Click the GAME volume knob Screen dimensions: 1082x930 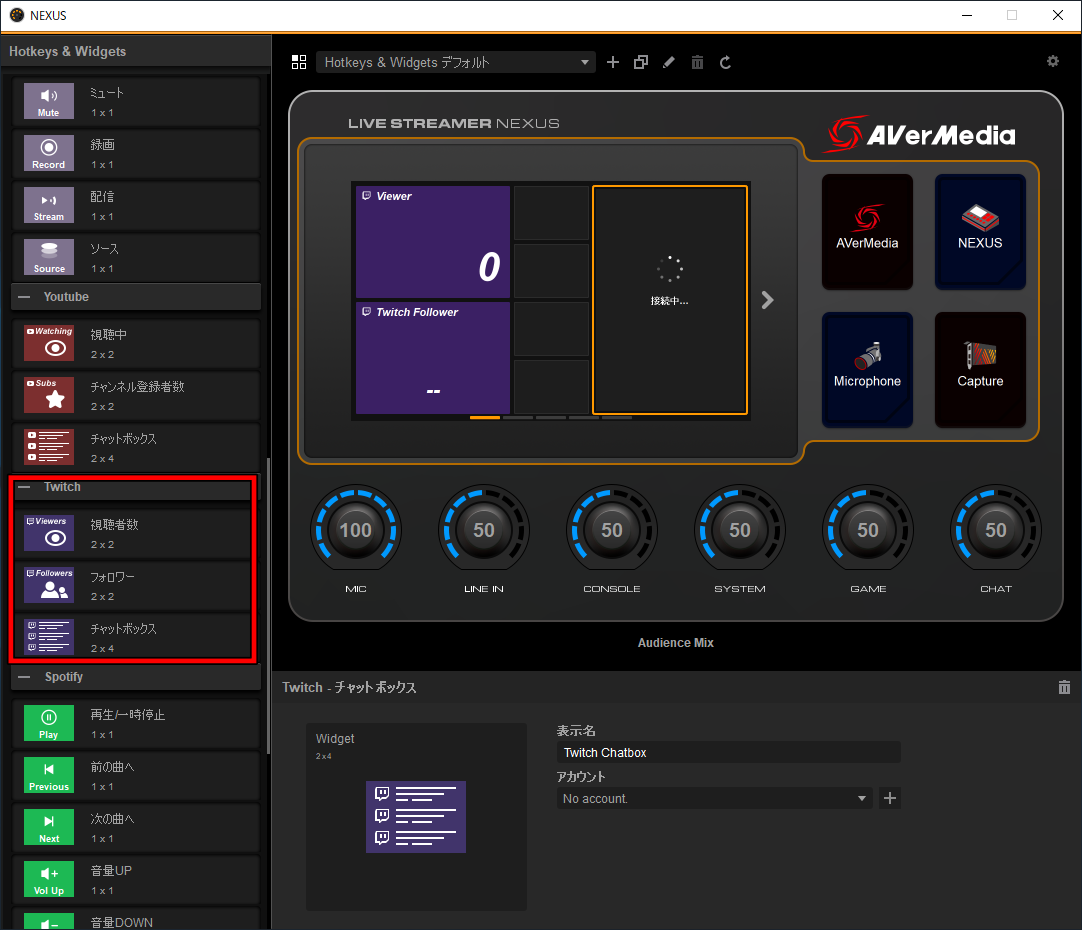click(x=868, y=530)
